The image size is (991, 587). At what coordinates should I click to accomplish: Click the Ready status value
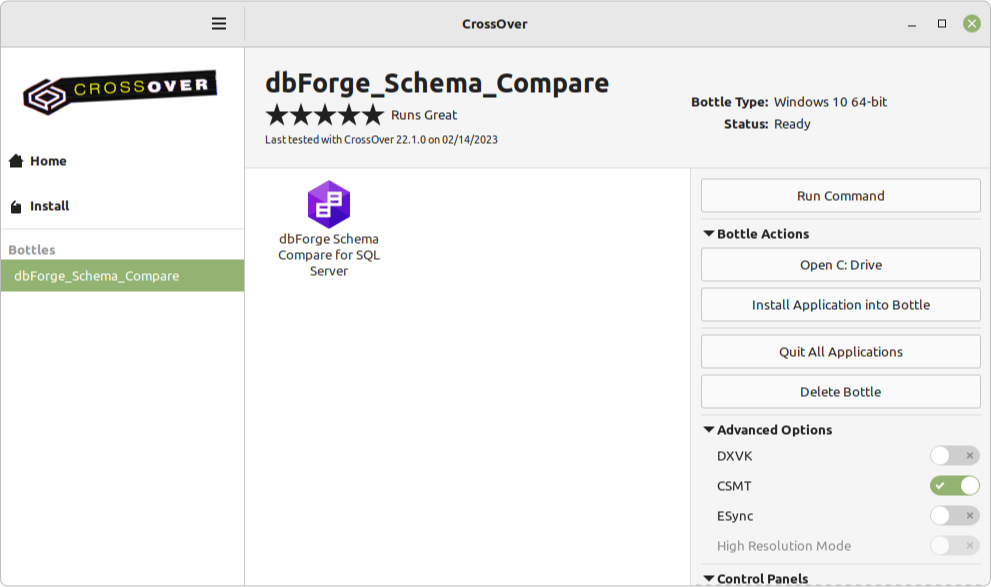(792, 124)
